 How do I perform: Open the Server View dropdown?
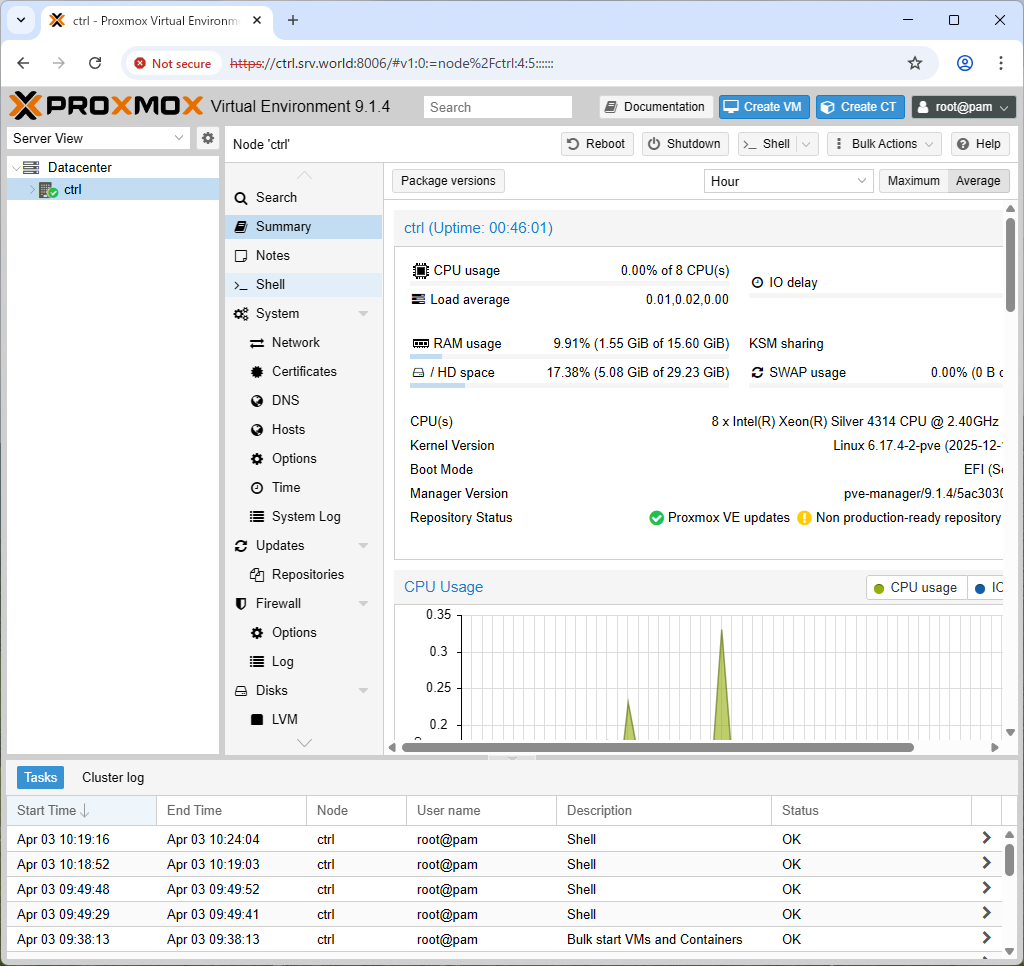tap(98, 138)
